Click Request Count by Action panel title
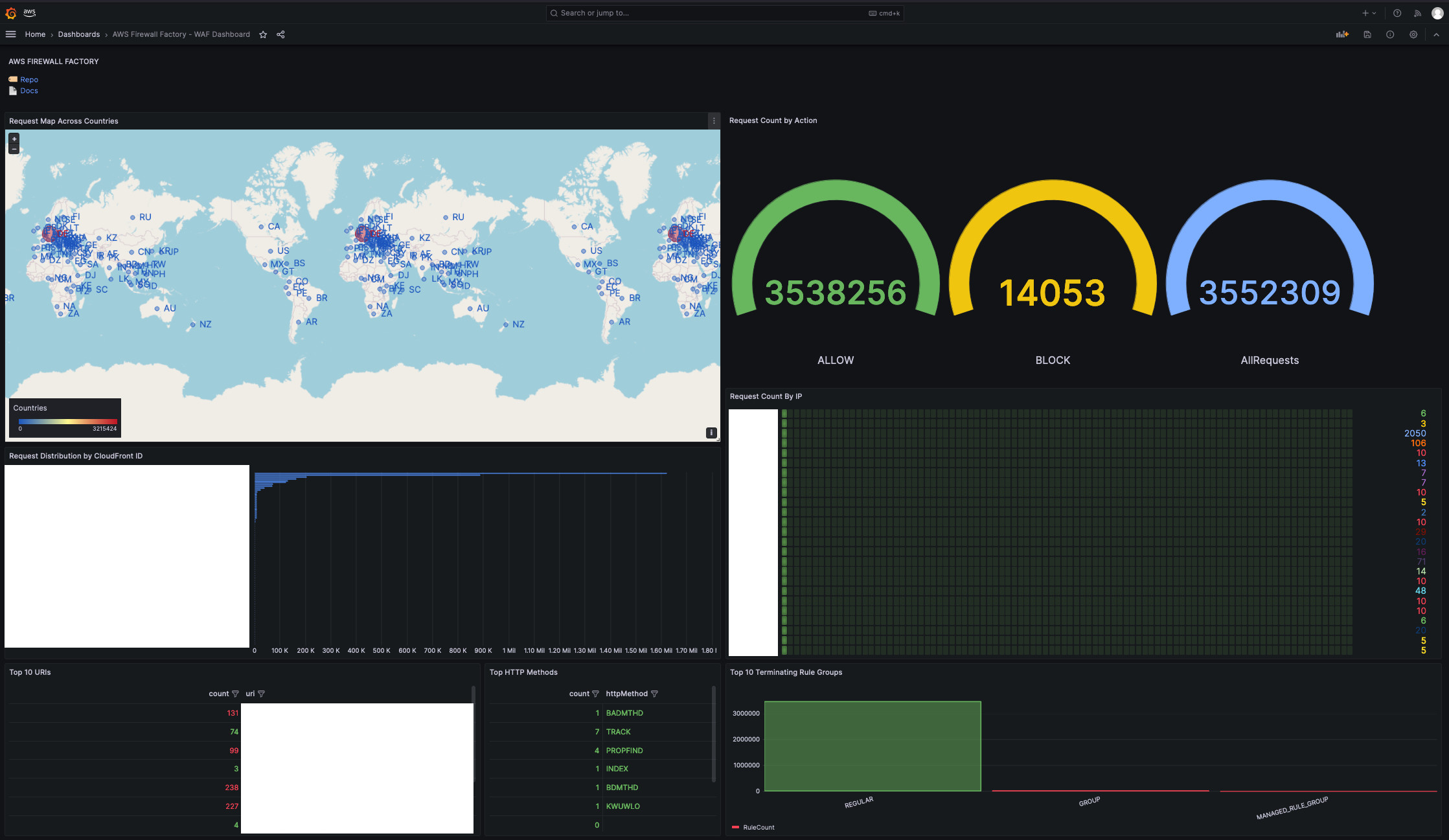The height and width of the screenshot is (840, 1449). click(773, 120)
